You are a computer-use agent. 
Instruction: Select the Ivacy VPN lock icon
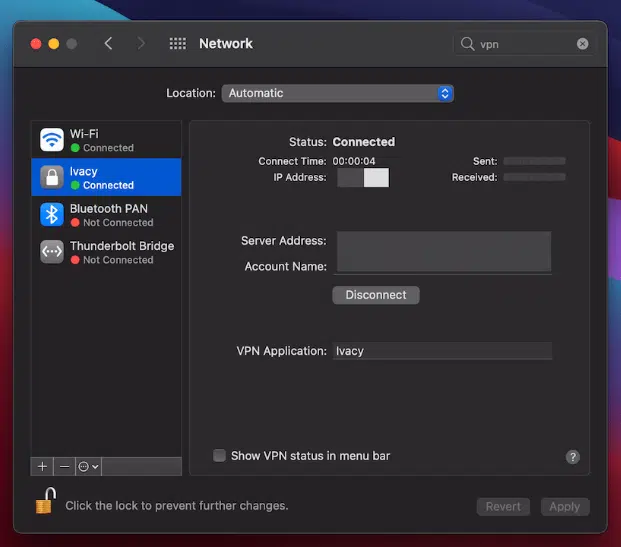[52, 177]
